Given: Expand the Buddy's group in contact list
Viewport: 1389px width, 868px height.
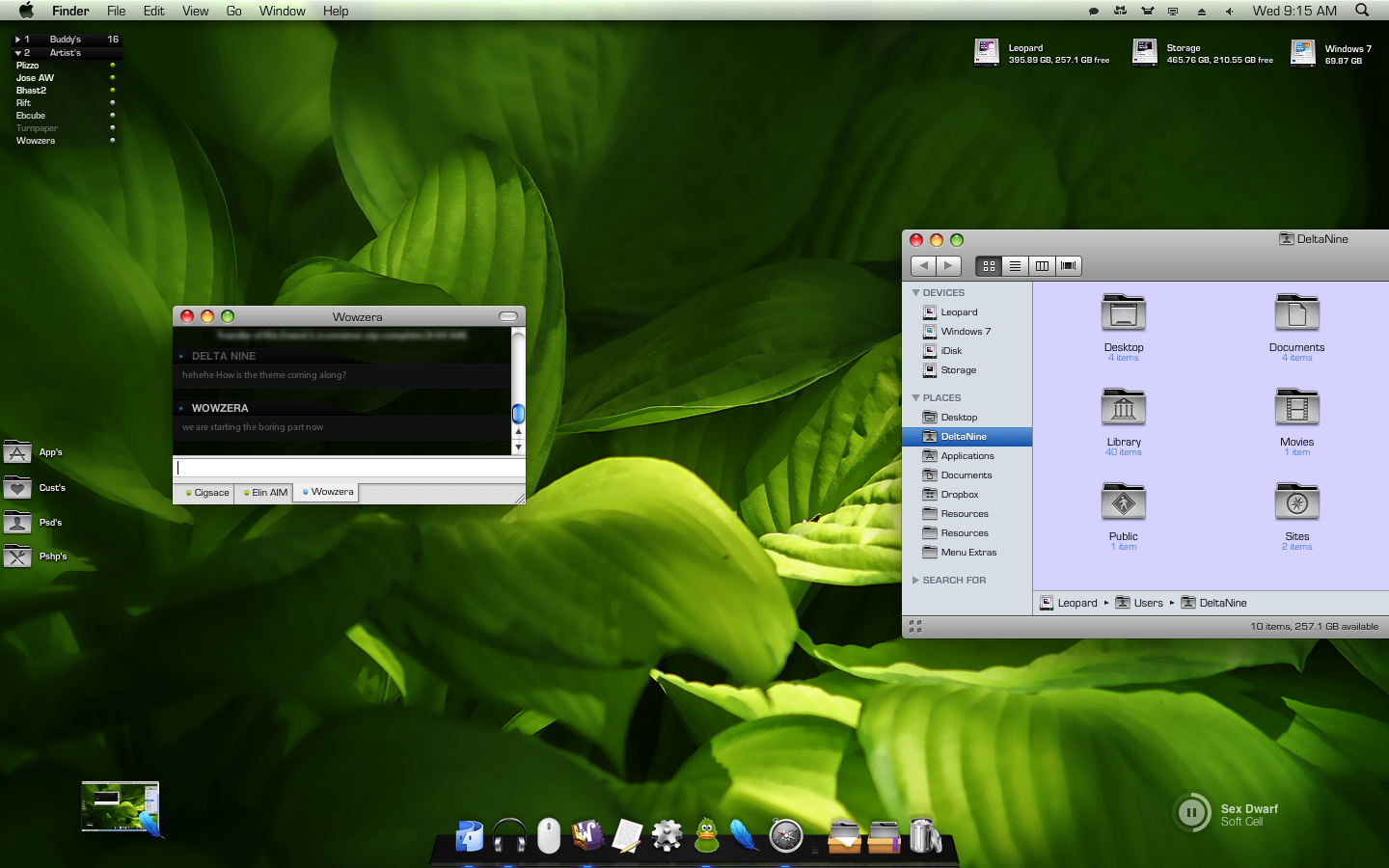Looking at the screenshot, I should pyautogui.click(x=17, y=40).
